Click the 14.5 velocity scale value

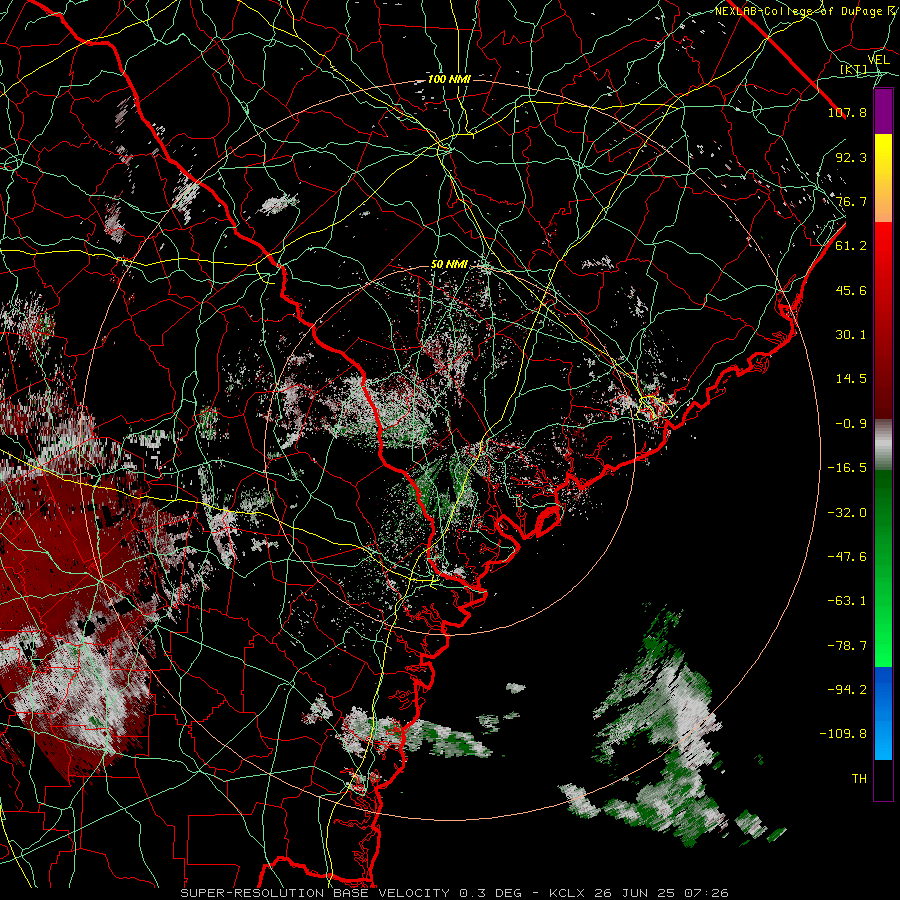pyautogui.click(x=851, y=378)
